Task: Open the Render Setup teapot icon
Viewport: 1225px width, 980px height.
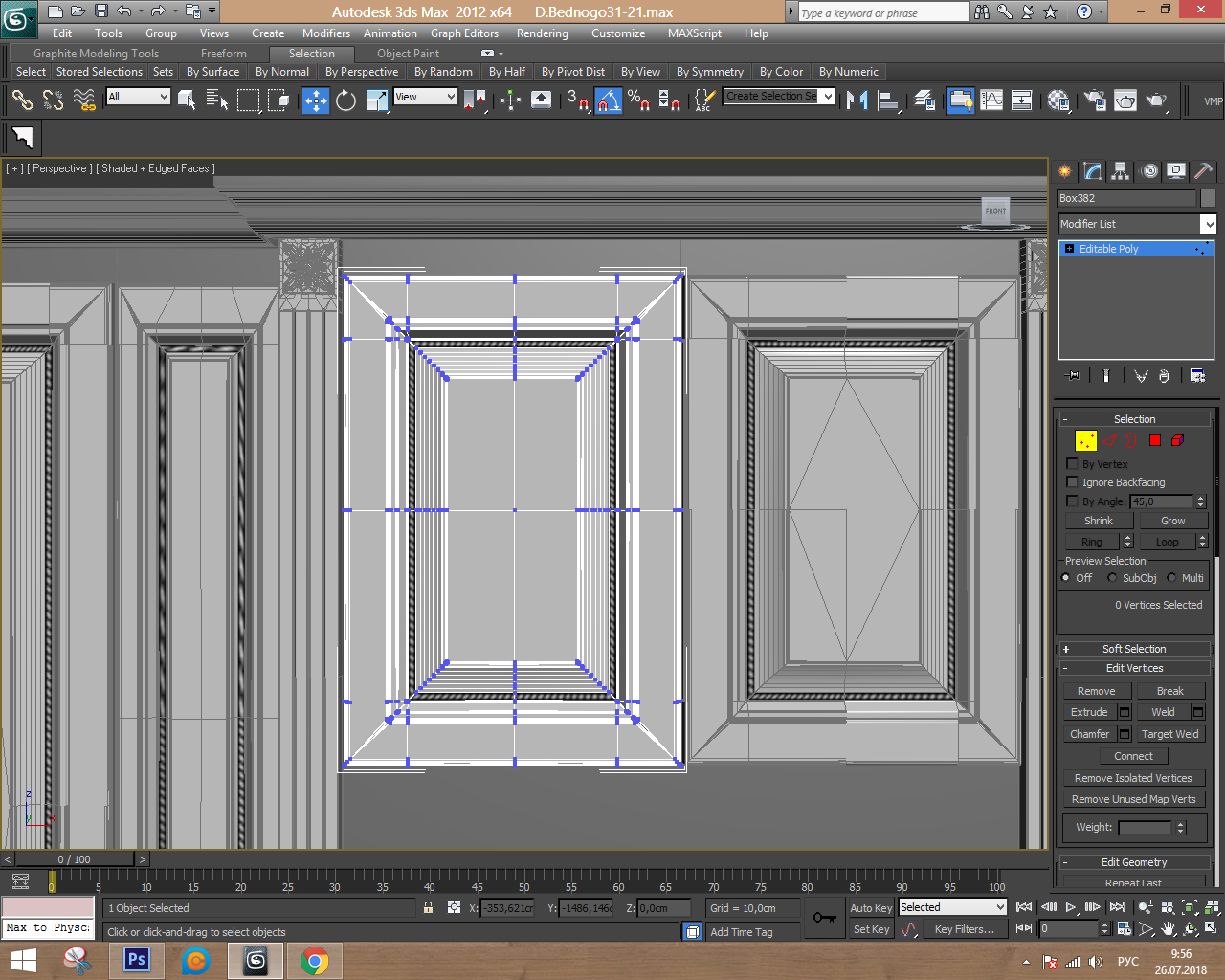Action: tap(1095, 100)
